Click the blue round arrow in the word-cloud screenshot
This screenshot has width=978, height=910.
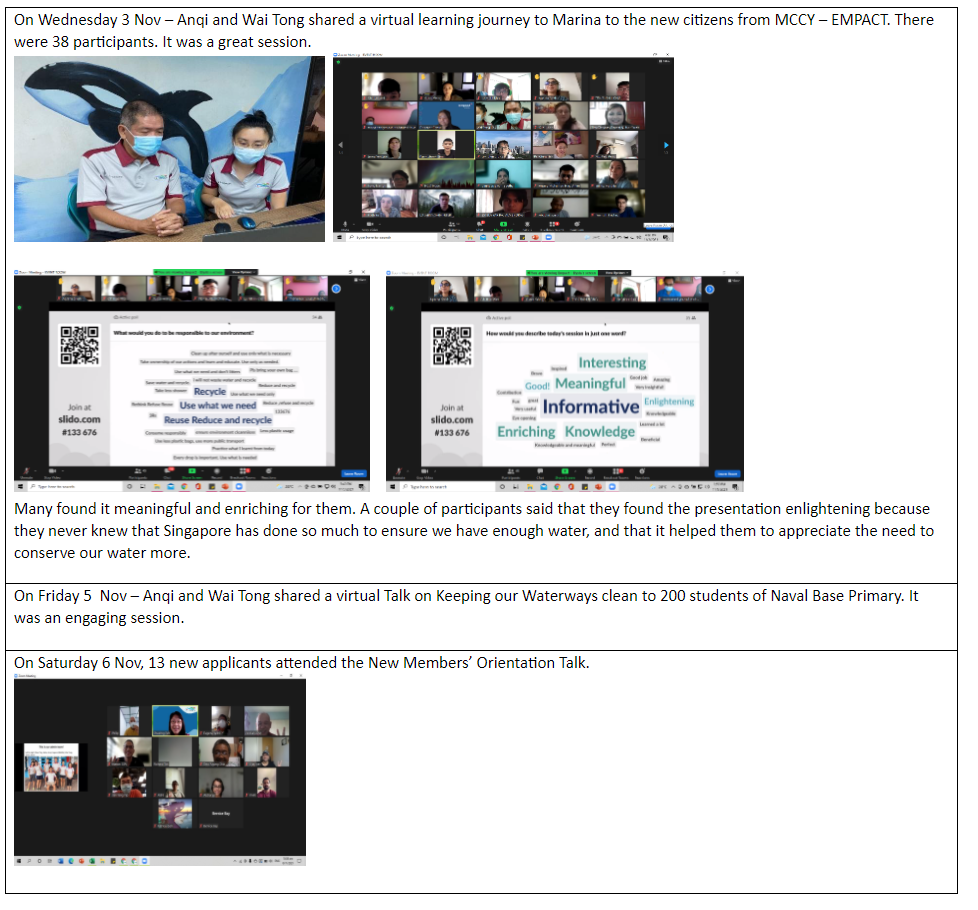tap(710, 289)
